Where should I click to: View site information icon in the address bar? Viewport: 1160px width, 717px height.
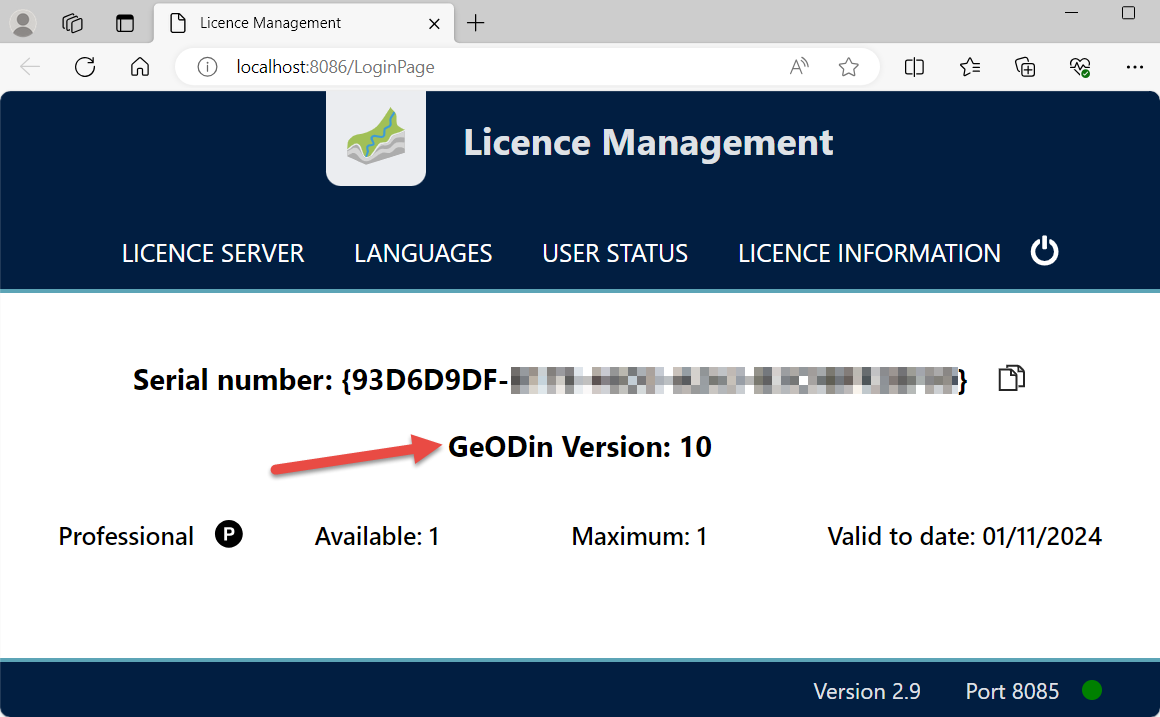click(207, 67)
